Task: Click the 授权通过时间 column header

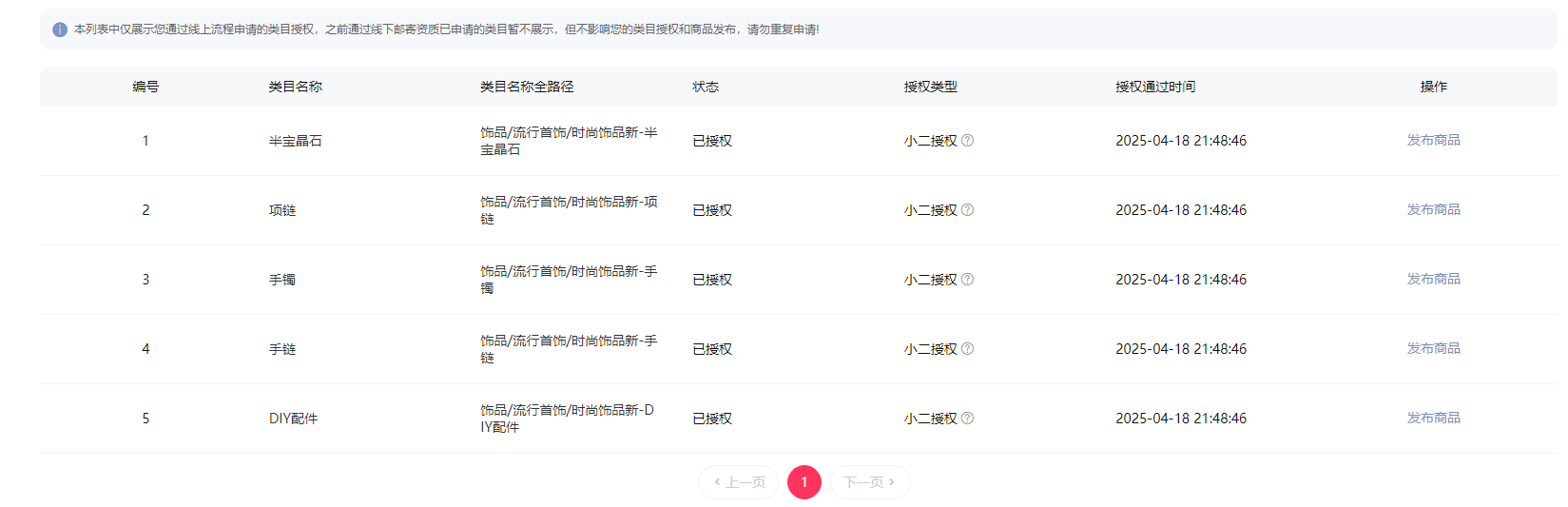Action: 1155,87
